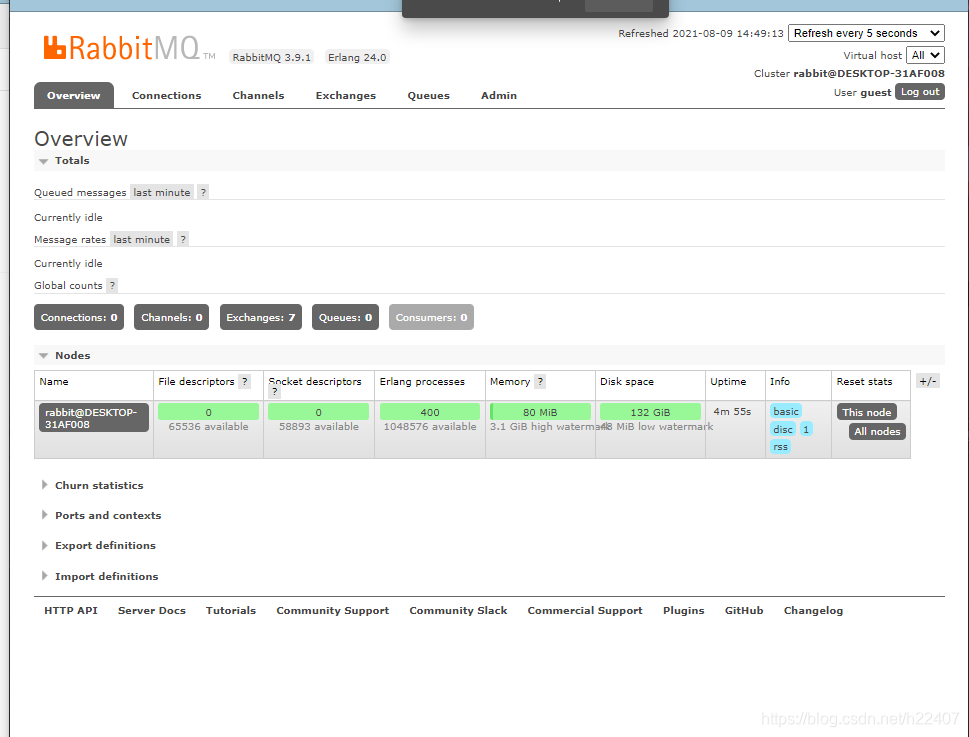Click the rss info tag

point(781,447)
